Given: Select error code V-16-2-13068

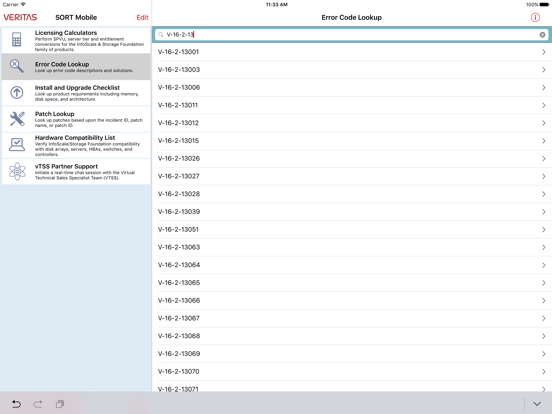Looking at the screenshot, I should tap(352, 336).
